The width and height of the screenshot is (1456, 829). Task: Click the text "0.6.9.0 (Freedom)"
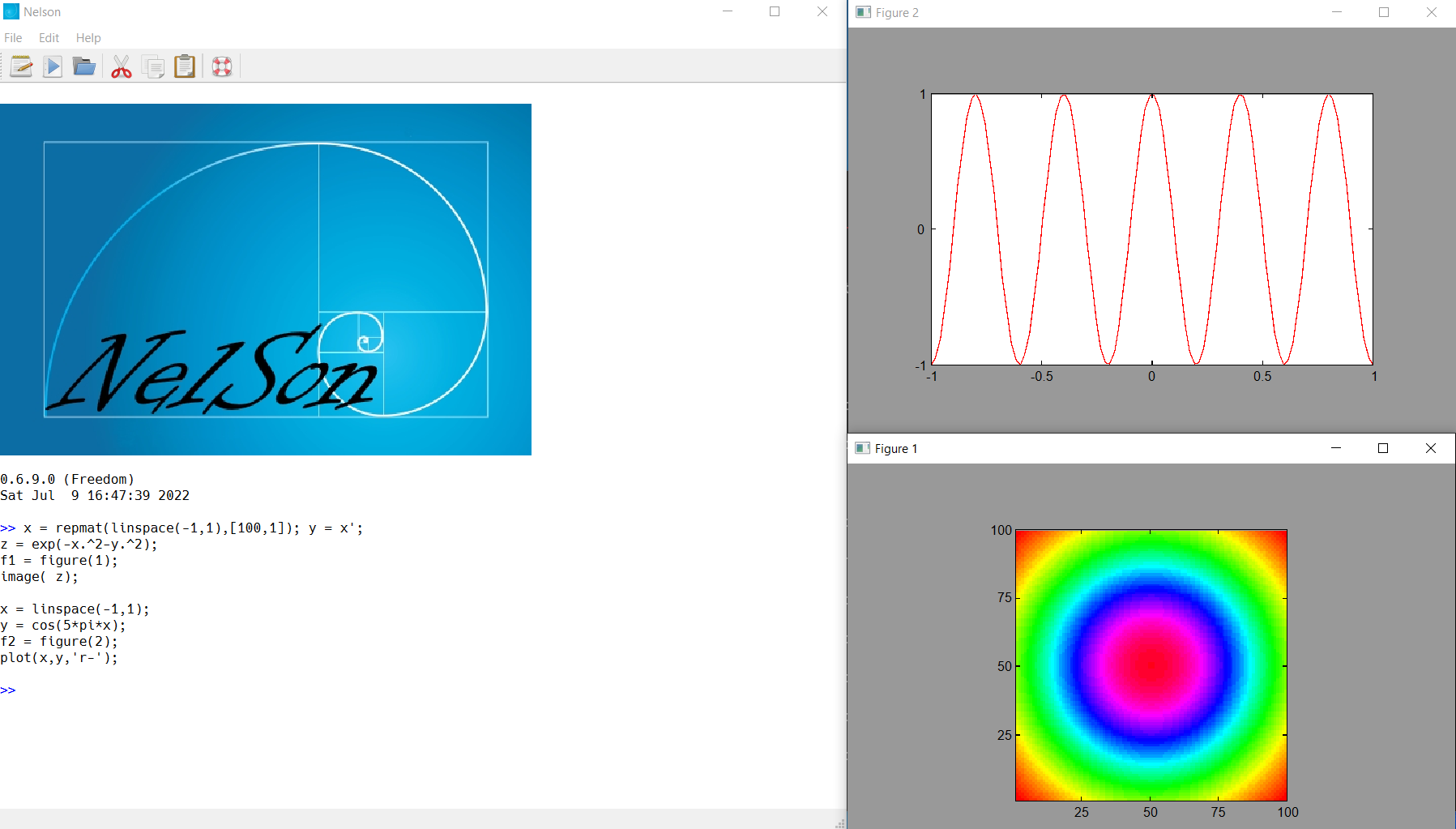(x=67, y=480)
